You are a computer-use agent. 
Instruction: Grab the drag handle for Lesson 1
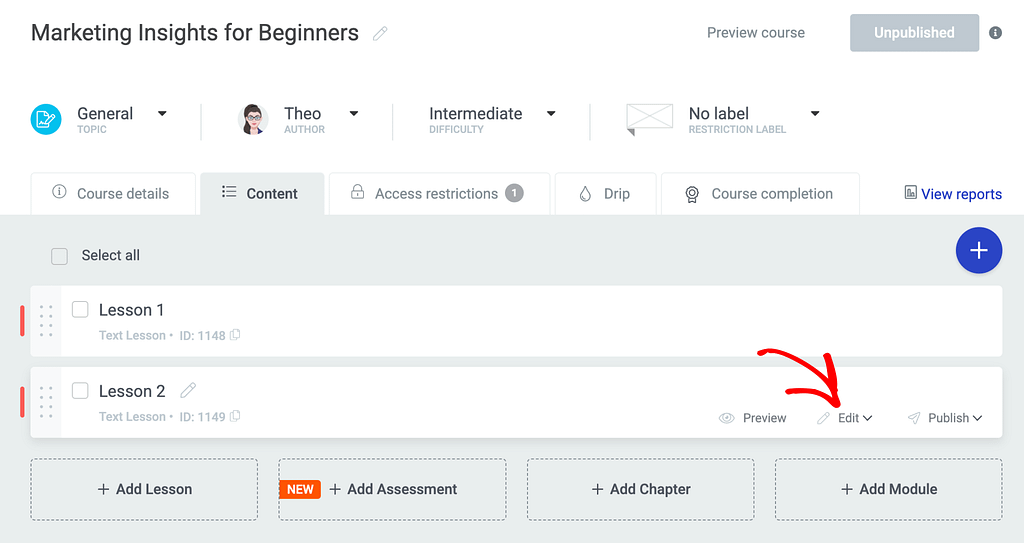click(46, 321)
